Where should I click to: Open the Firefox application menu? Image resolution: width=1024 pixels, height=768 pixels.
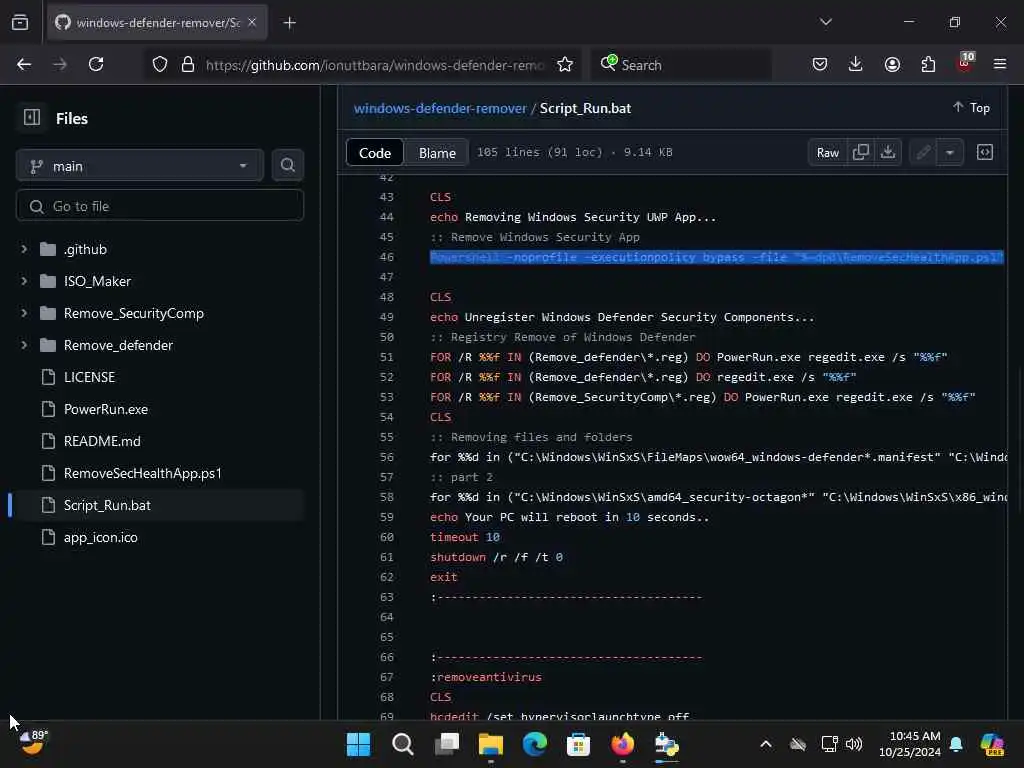tap(1000, 65)
